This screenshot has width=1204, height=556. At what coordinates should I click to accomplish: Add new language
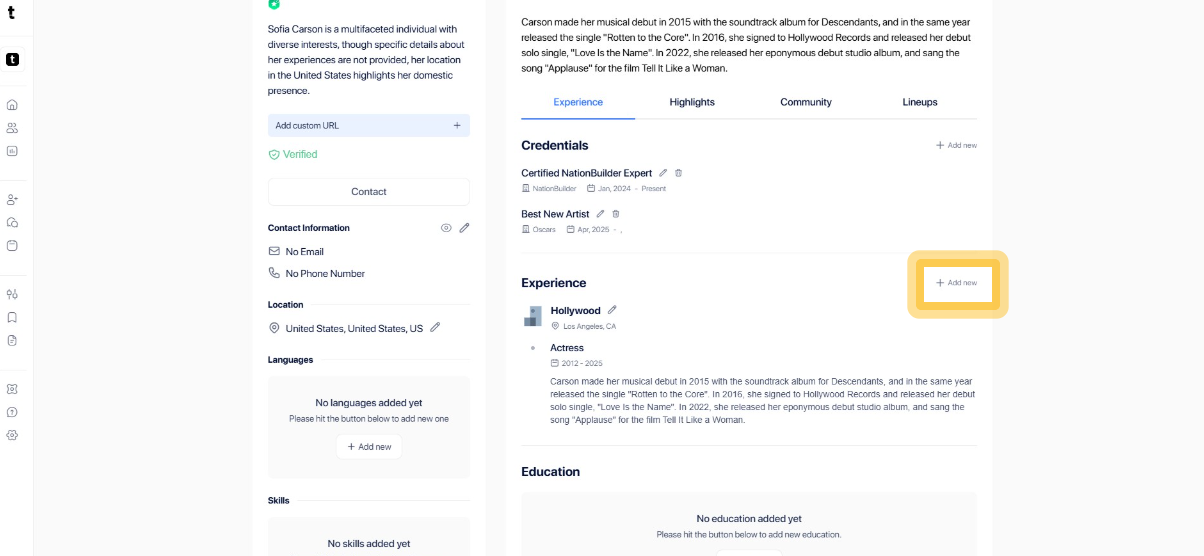tap(369, 447)
